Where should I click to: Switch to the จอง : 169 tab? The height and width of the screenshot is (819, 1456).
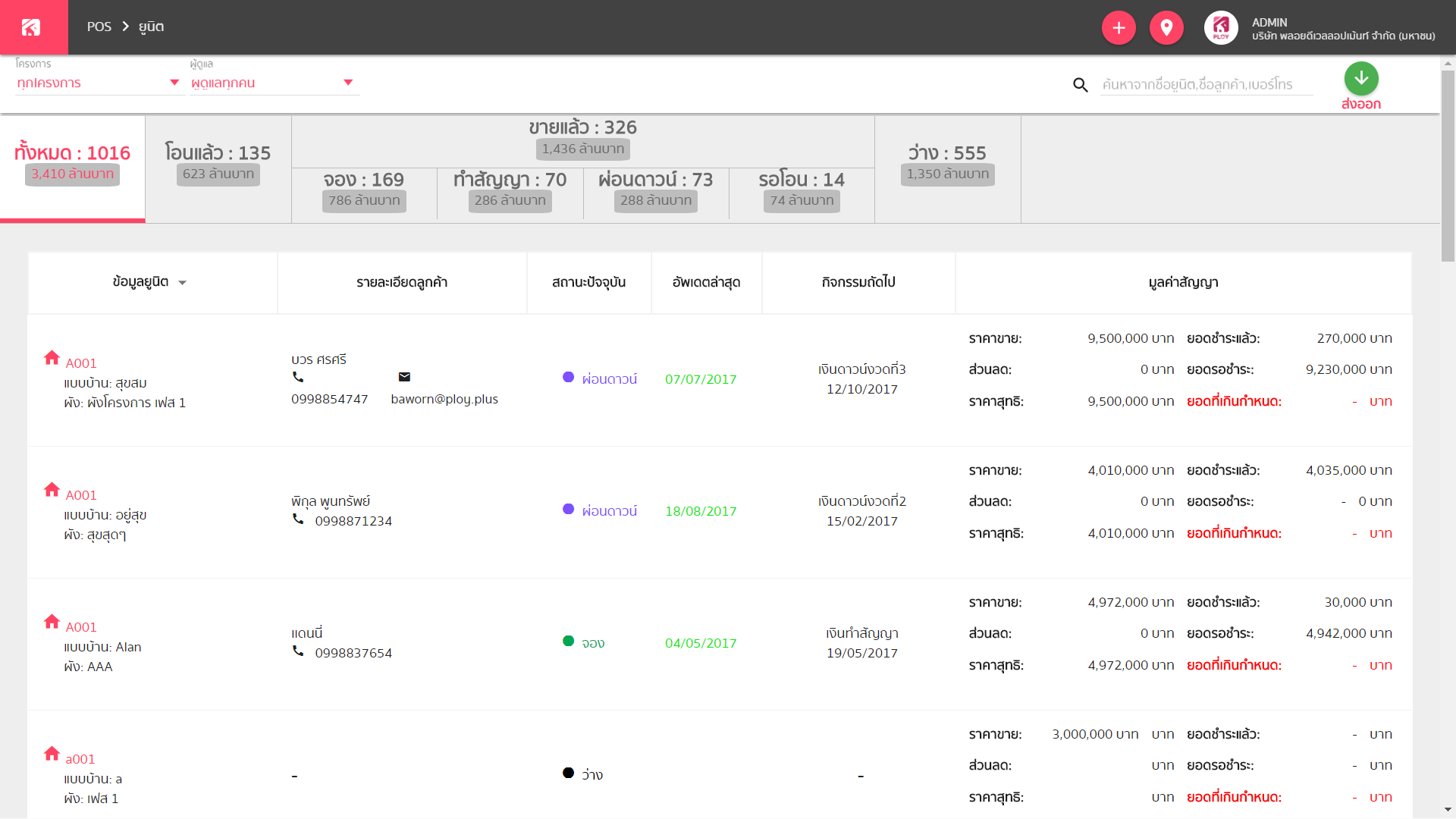point(364,194)
